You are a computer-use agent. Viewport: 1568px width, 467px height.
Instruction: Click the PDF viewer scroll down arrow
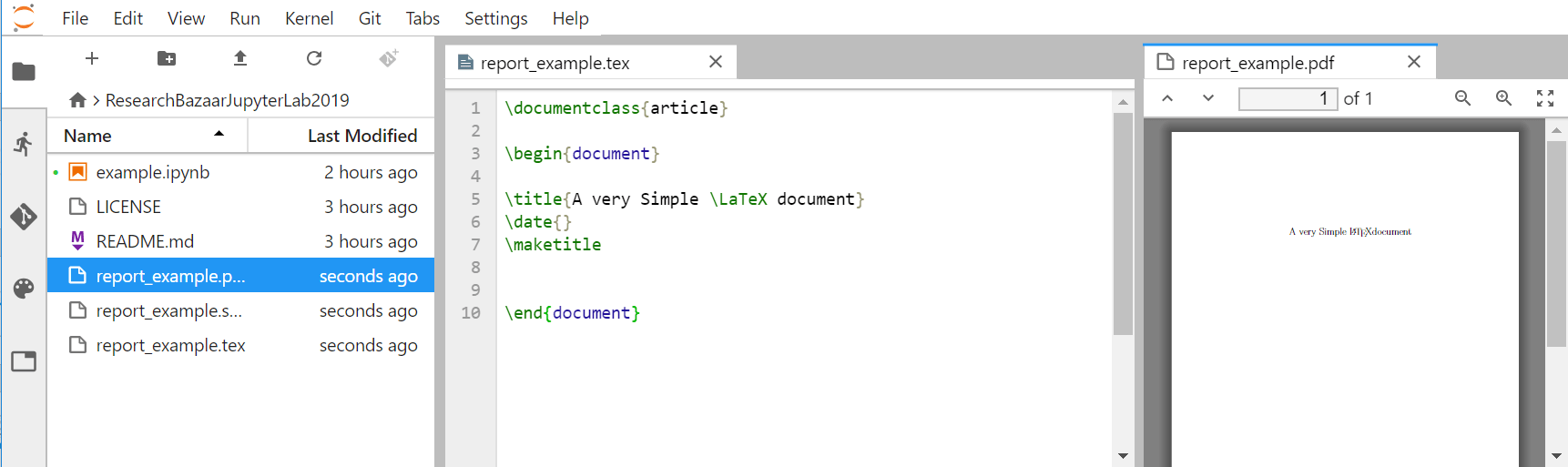1556,456
